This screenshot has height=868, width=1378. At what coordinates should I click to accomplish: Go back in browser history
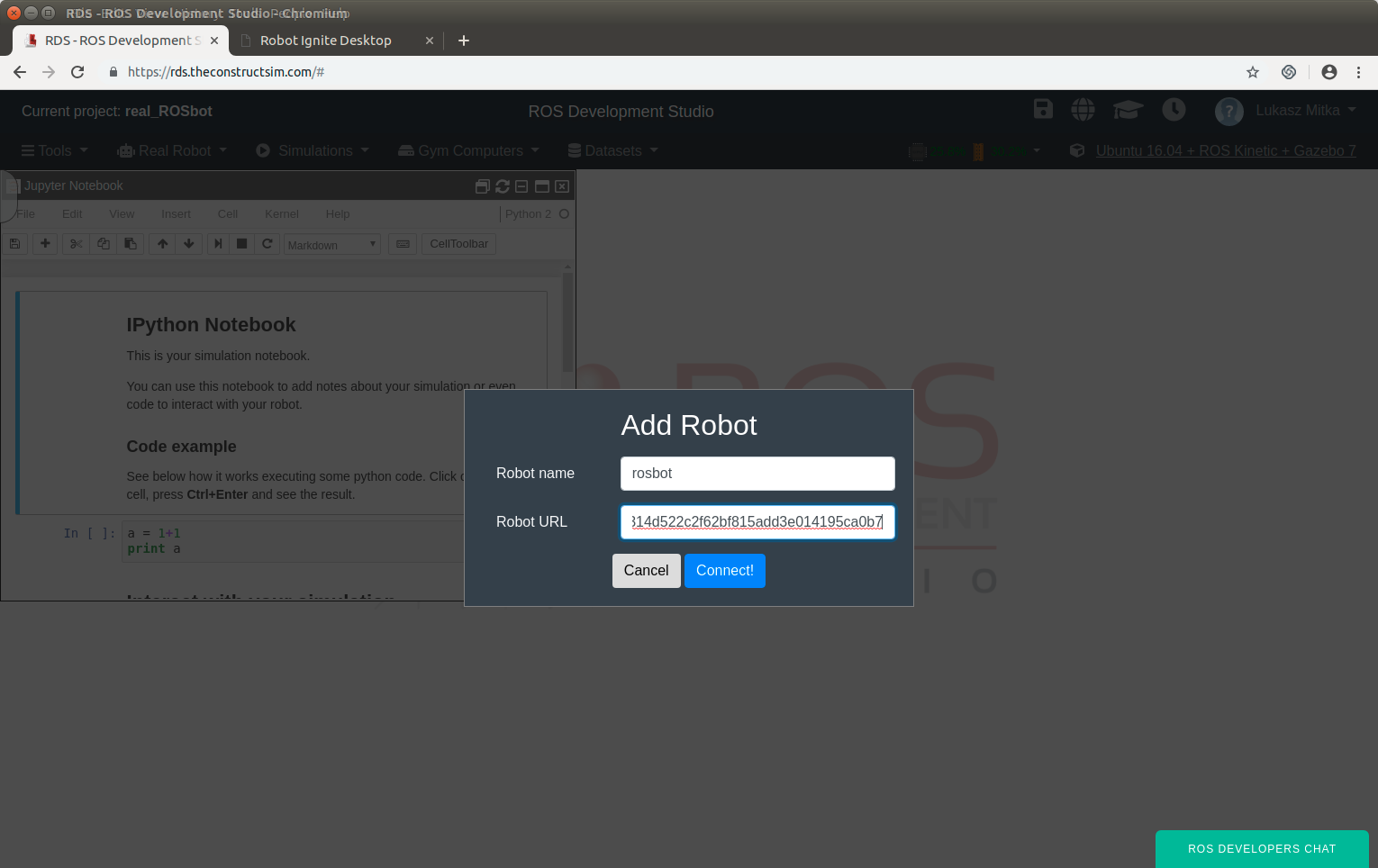tap(20, 72)
